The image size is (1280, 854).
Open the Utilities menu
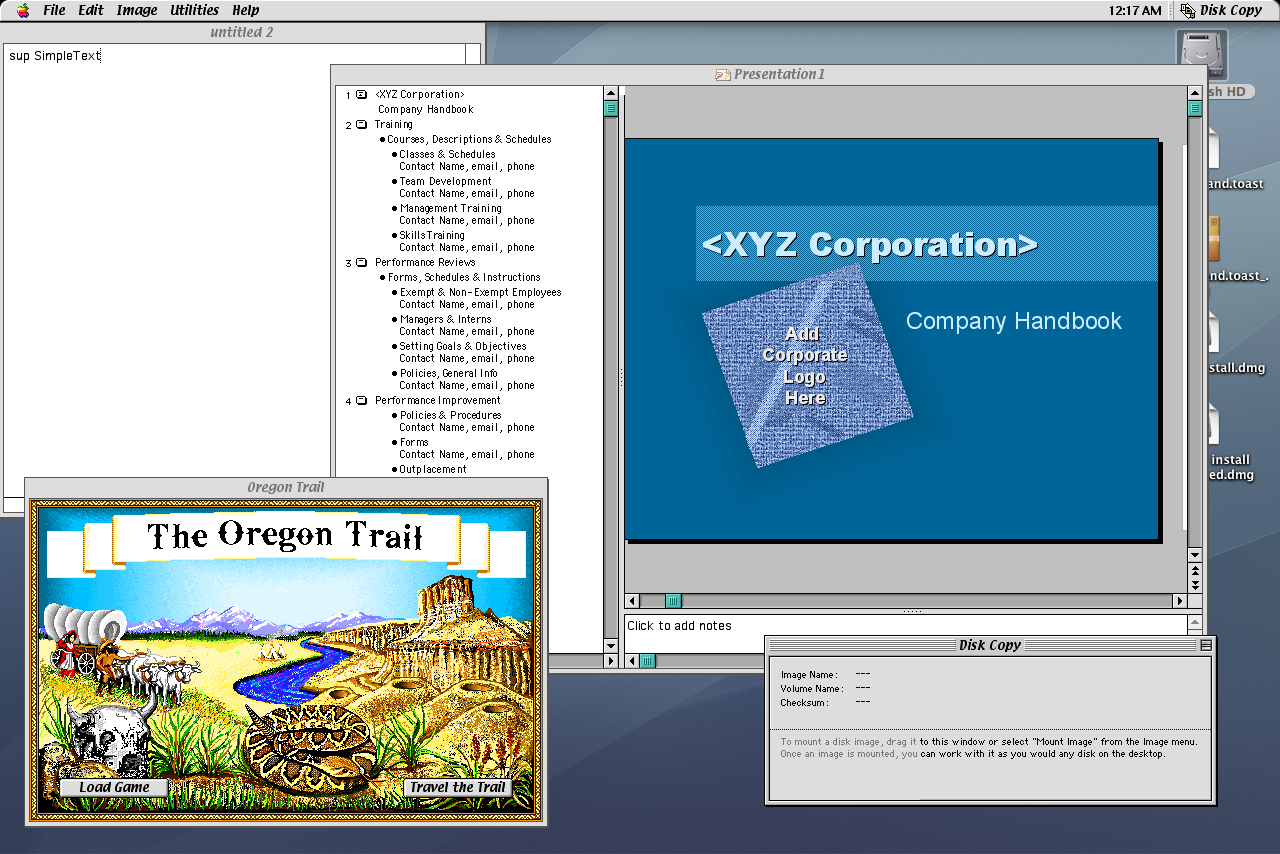pyautogui.click(x=193, y=10)
